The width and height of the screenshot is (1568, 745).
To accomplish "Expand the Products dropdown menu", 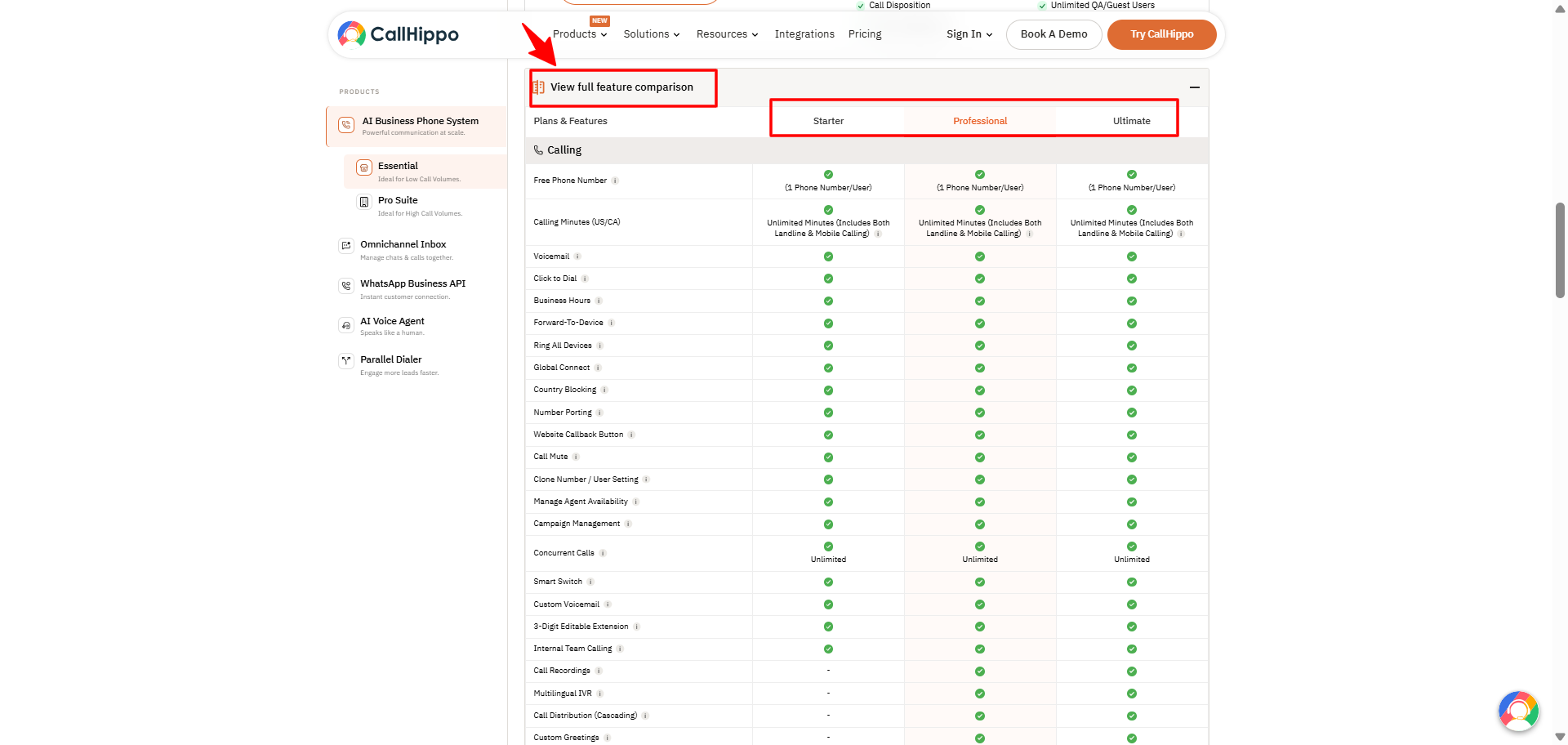I will [580, 34].
